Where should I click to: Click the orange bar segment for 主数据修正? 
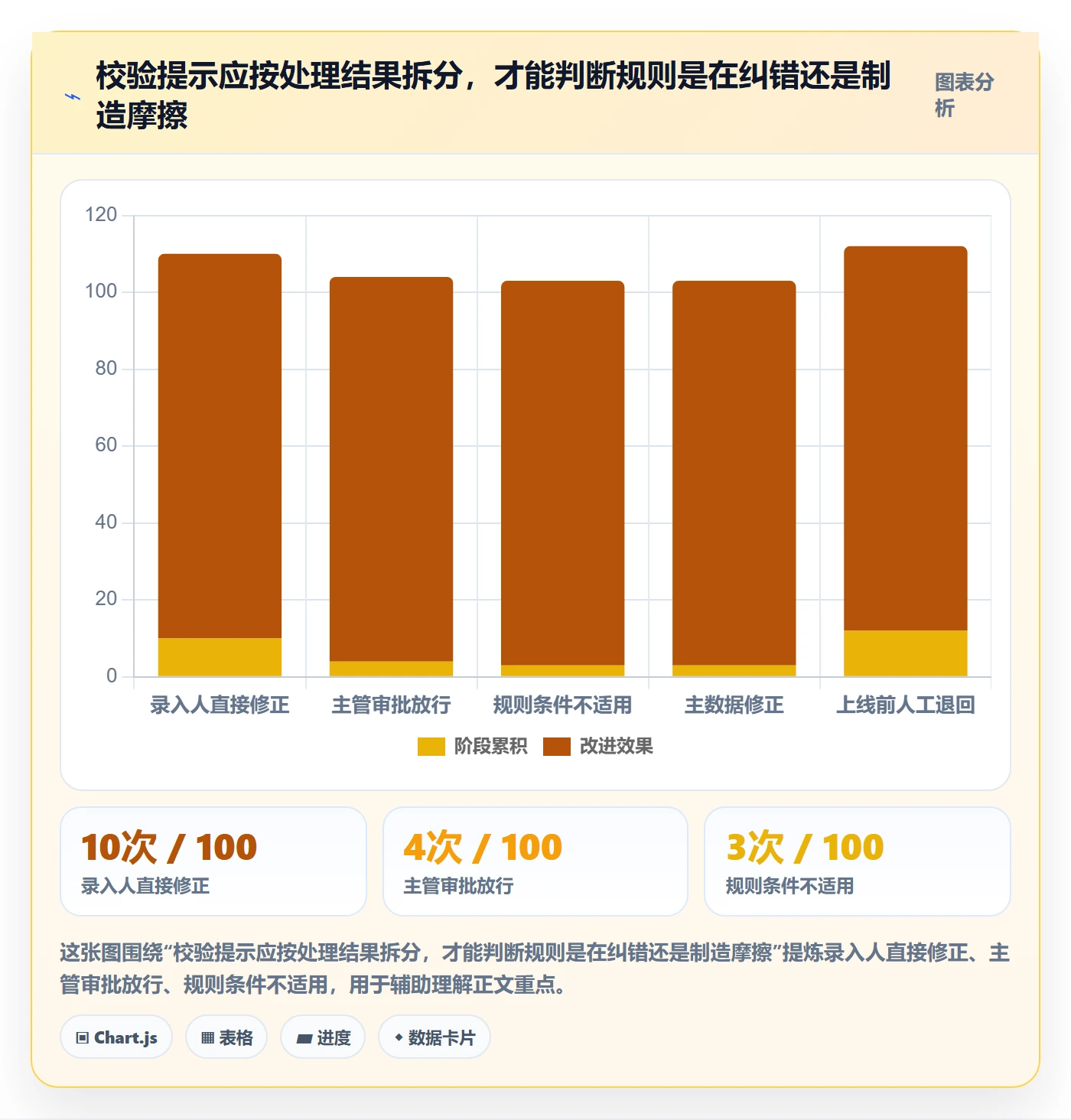[734, 473]
